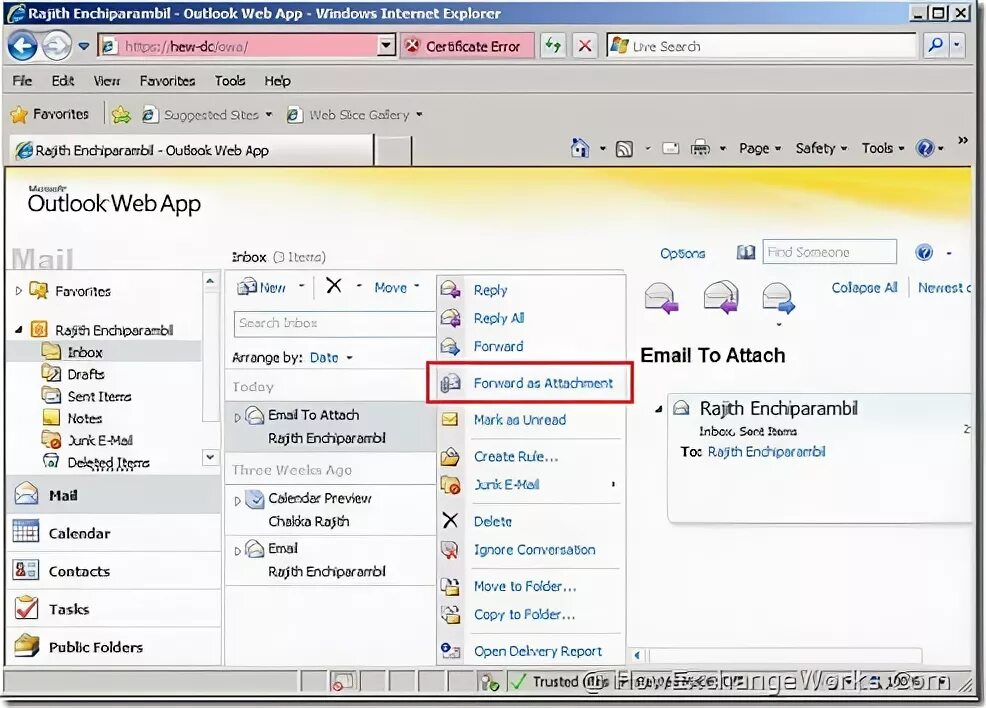Click the Stop loading X icon
Viewport: 986px width, 708px height.
pos(584,46)
